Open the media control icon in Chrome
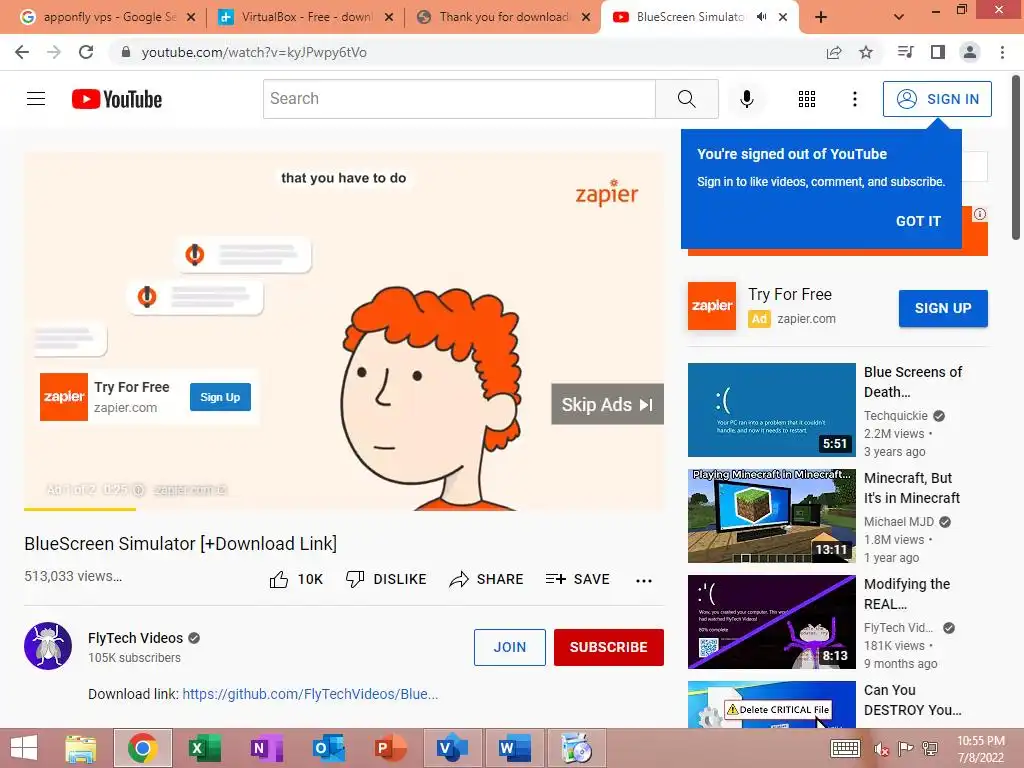This screenshot has width=1024, height=768. pyautogui.click(x=906, y=52)
